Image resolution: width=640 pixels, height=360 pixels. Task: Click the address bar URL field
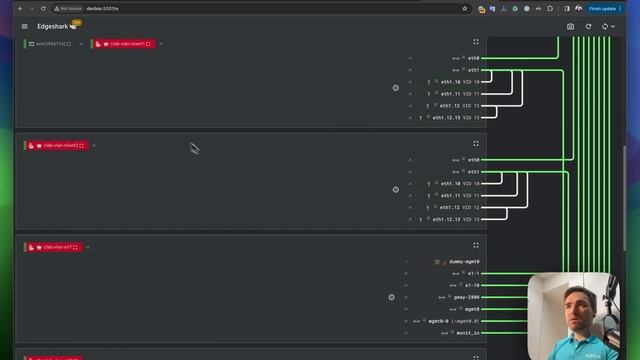pos(261,9)
